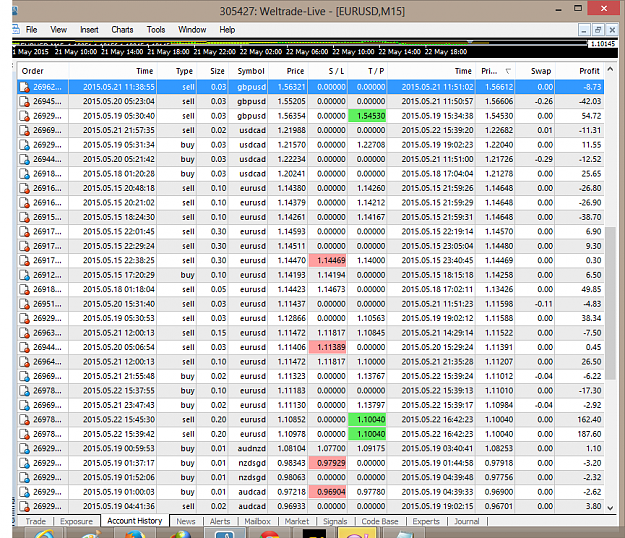Open the Signals tab
The image size is (625, 538).
pyautogui.click(x=335, y=521)
